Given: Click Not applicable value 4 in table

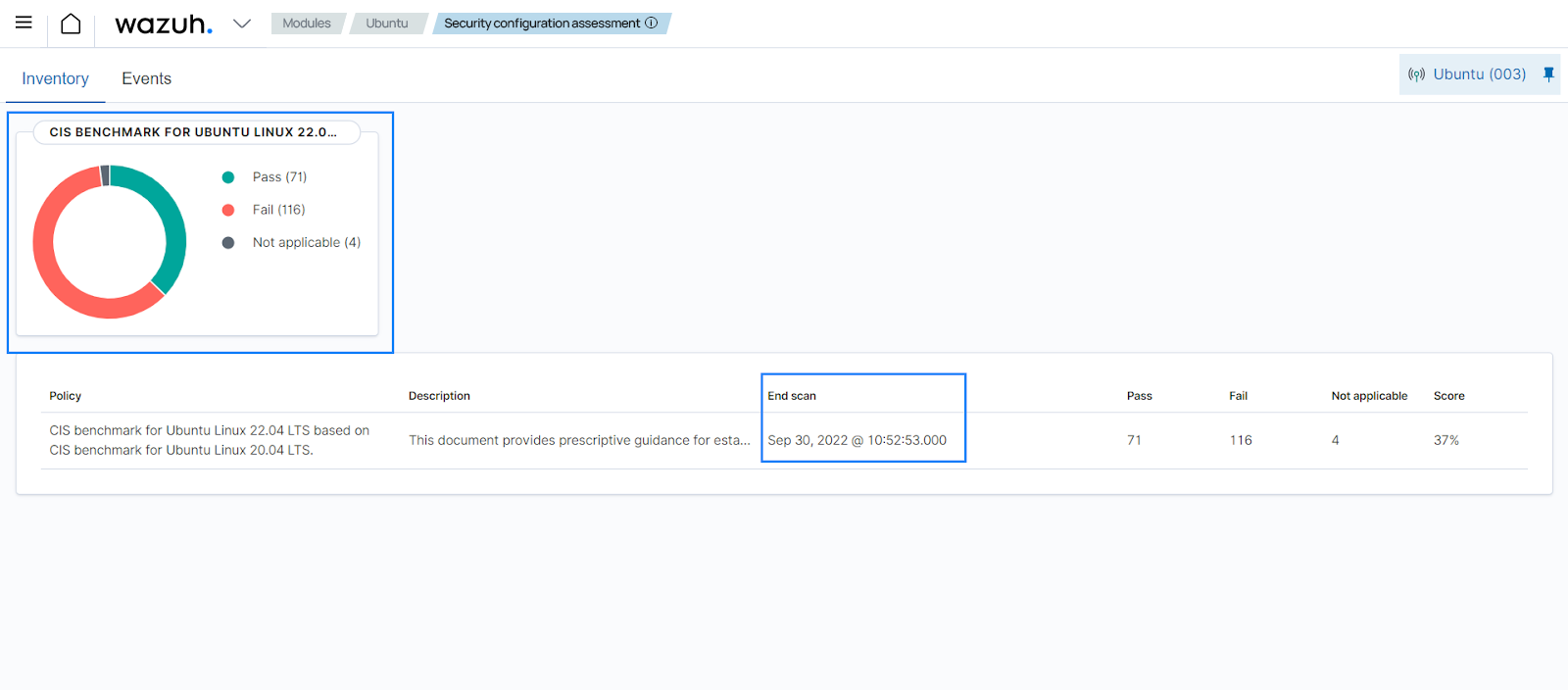Looking at the screenshot, I should tap(1335, 441).
